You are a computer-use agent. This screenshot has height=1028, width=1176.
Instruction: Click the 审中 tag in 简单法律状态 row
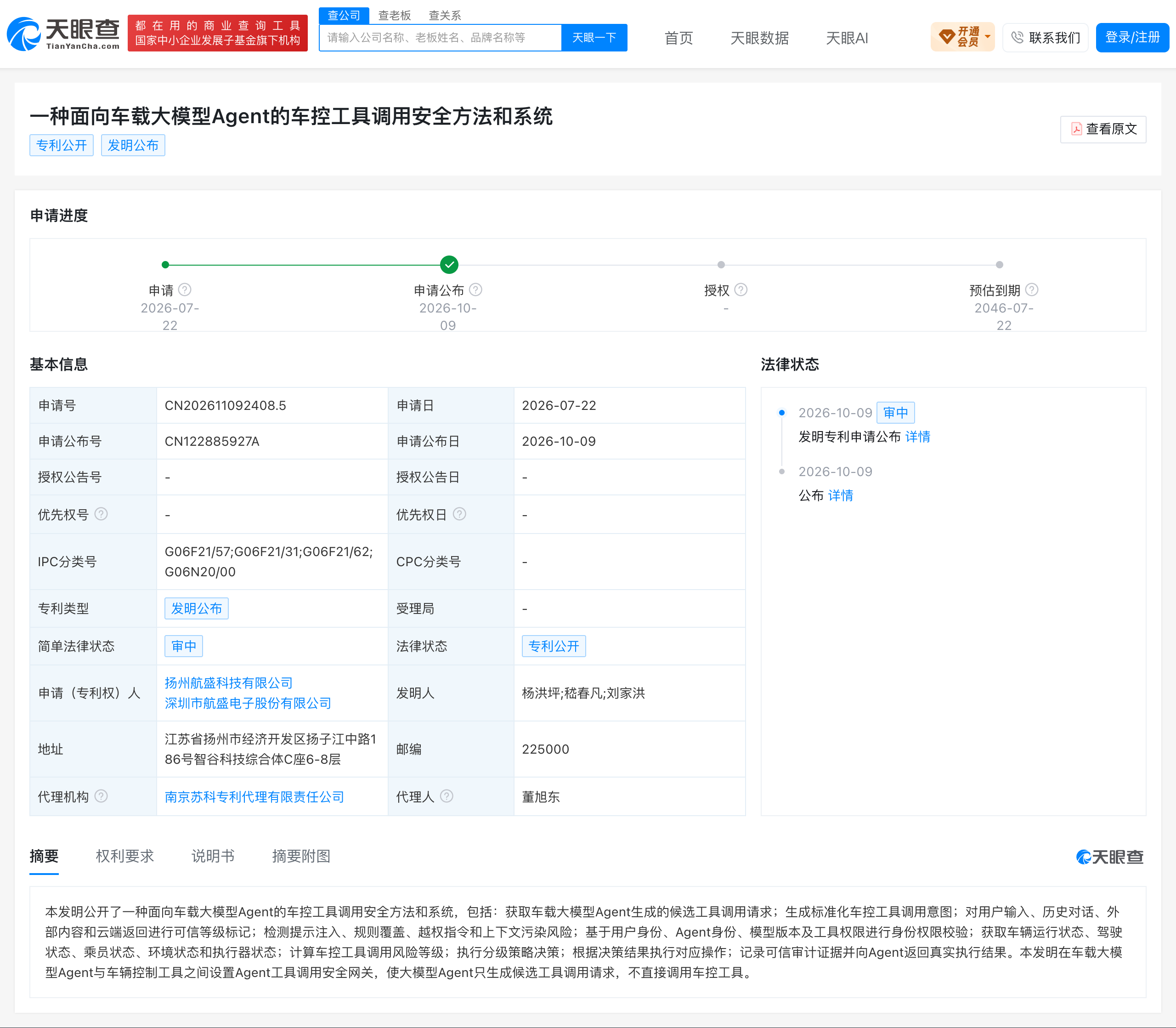pyautogui.click(x=183, y=646)
